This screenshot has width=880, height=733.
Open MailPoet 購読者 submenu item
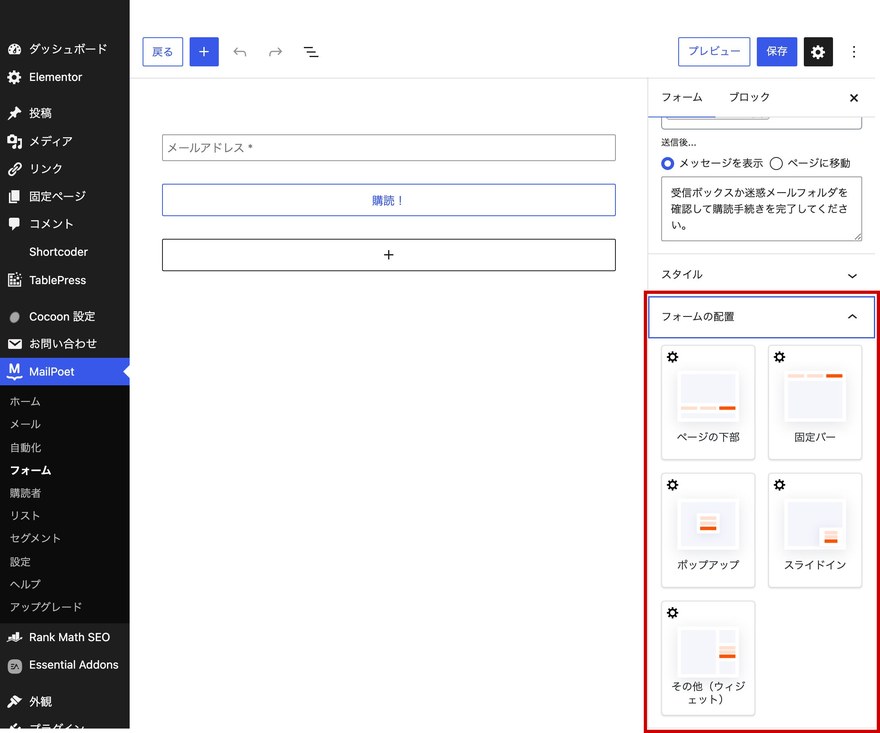(25, 493)
